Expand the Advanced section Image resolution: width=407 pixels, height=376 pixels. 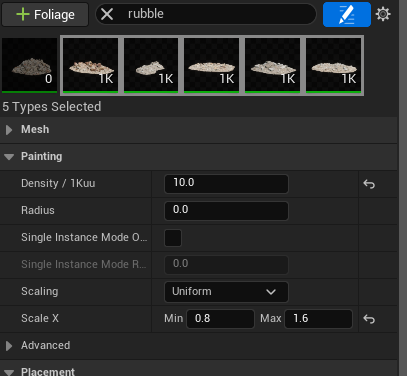9,346
